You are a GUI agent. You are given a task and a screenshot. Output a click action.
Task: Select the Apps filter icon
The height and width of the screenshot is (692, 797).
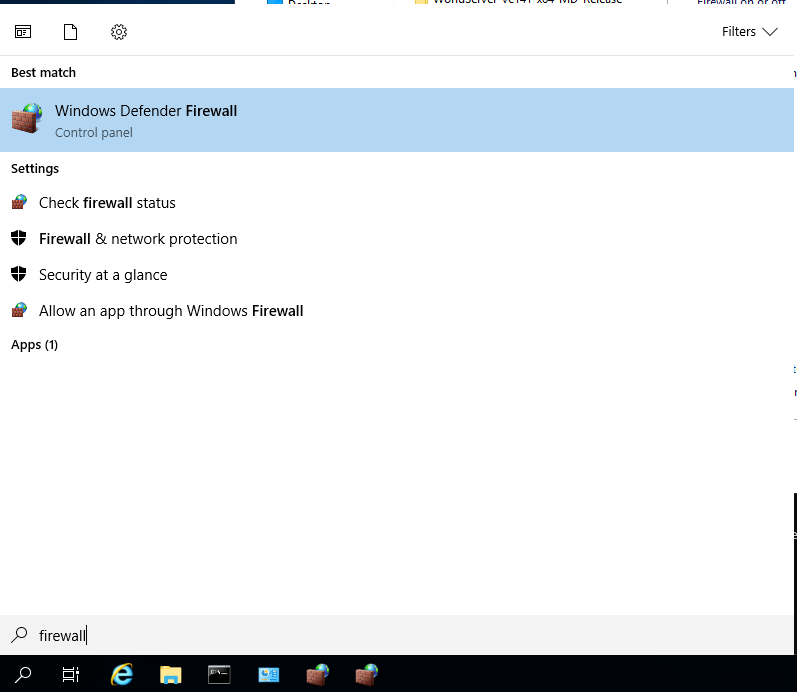[x=23, y=32]
